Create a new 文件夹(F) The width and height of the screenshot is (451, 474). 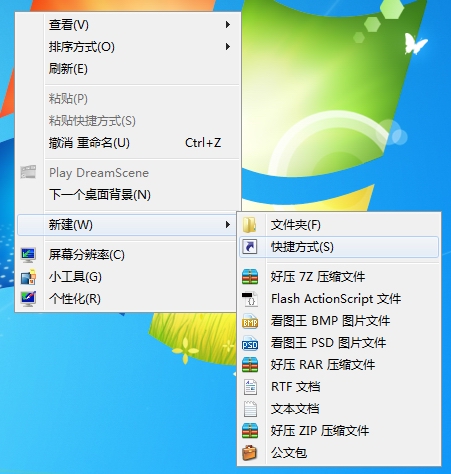point(339,225)
